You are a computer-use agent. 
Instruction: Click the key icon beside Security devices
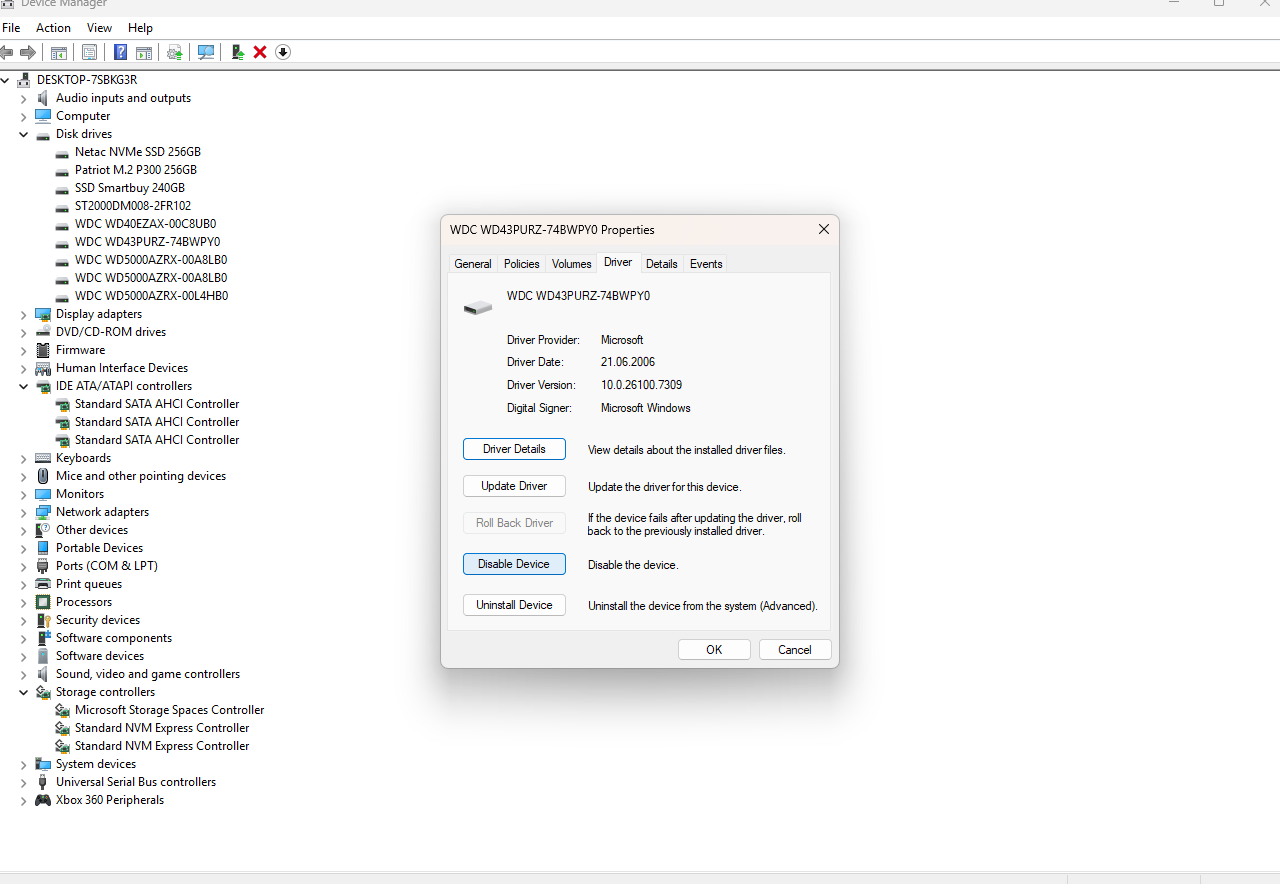coord(43,620)
